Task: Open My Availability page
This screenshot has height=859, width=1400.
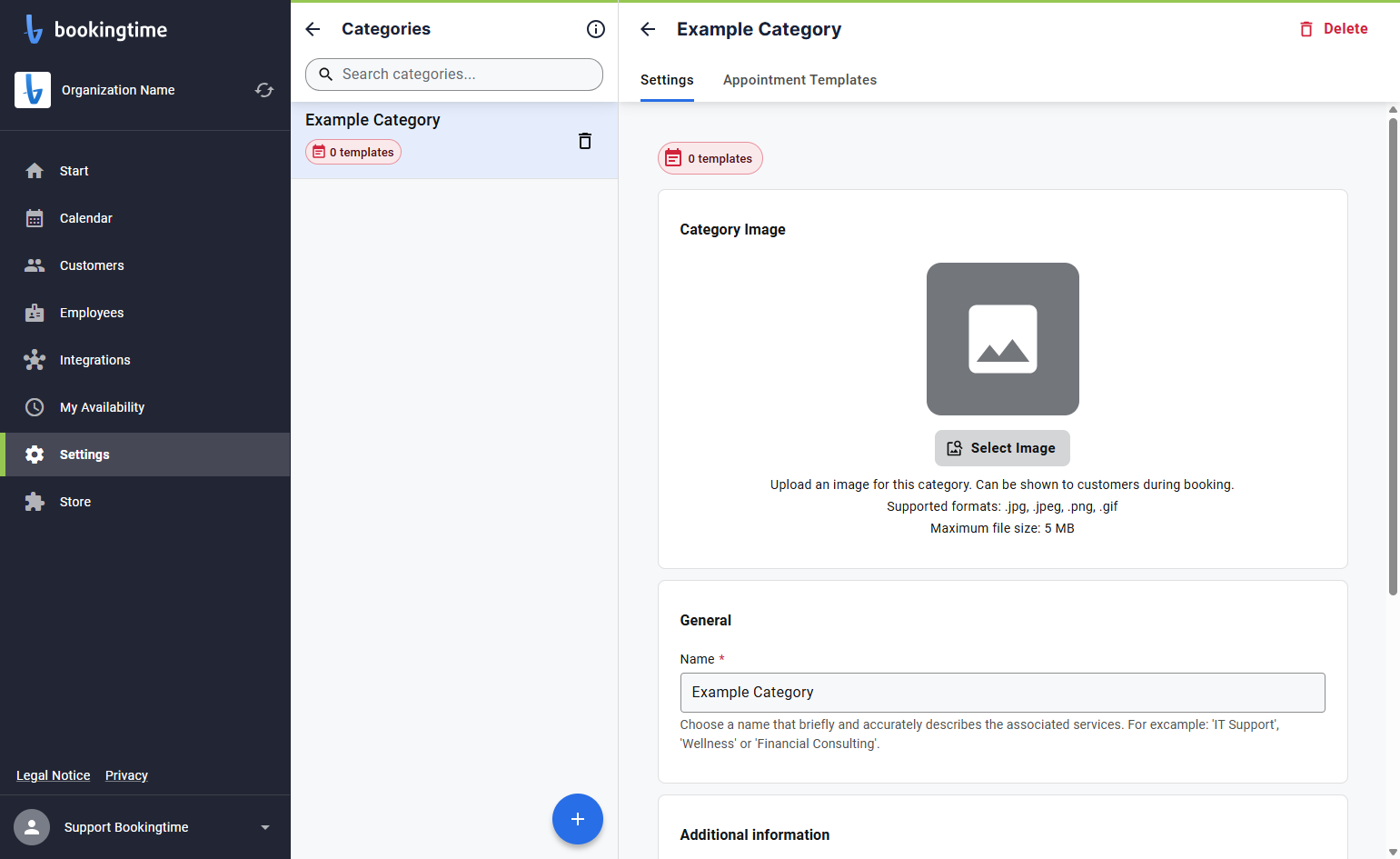Action: click(x=145, y=407)
